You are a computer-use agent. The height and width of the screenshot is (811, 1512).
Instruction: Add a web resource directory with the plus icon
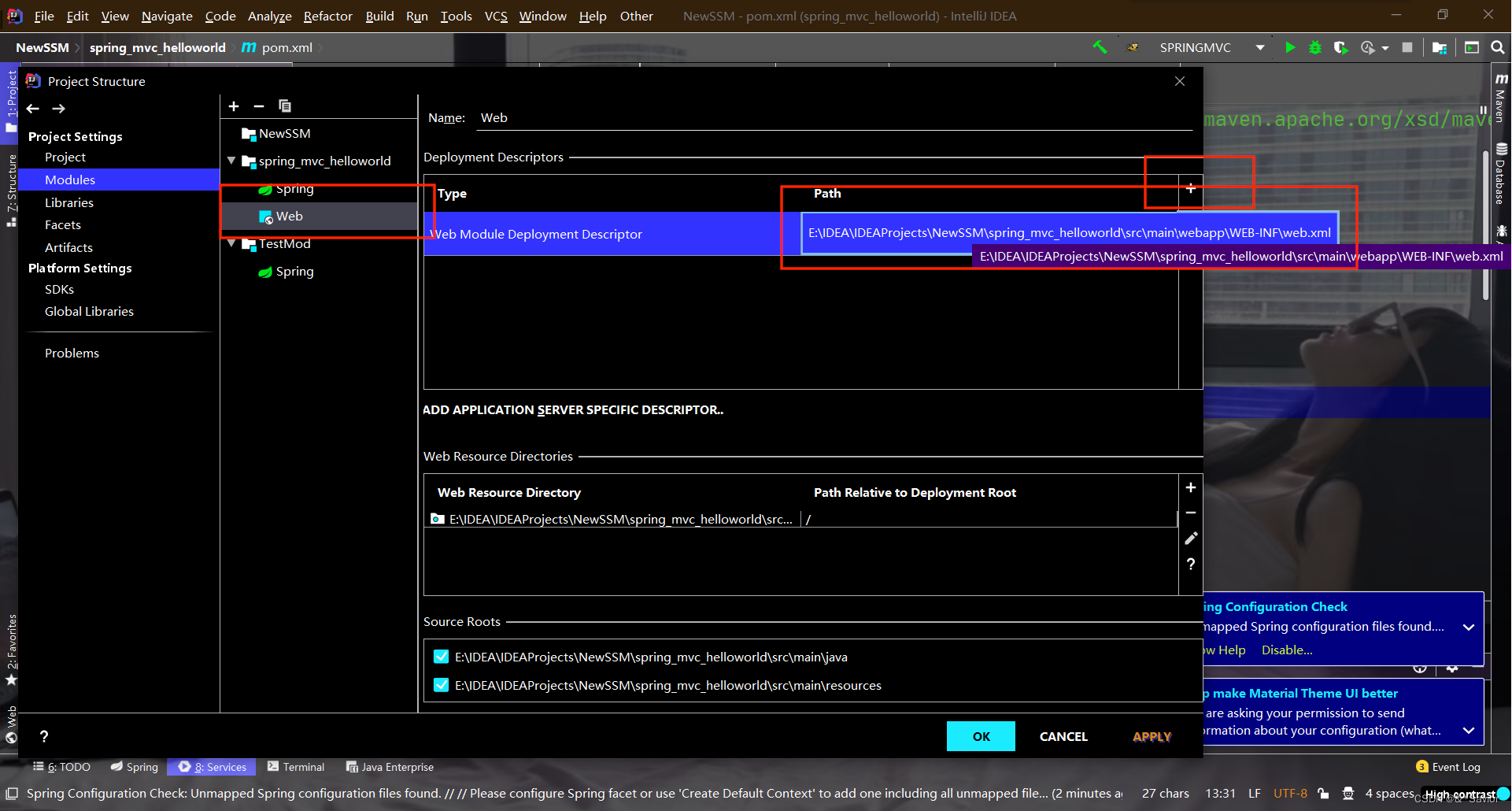1191,488
